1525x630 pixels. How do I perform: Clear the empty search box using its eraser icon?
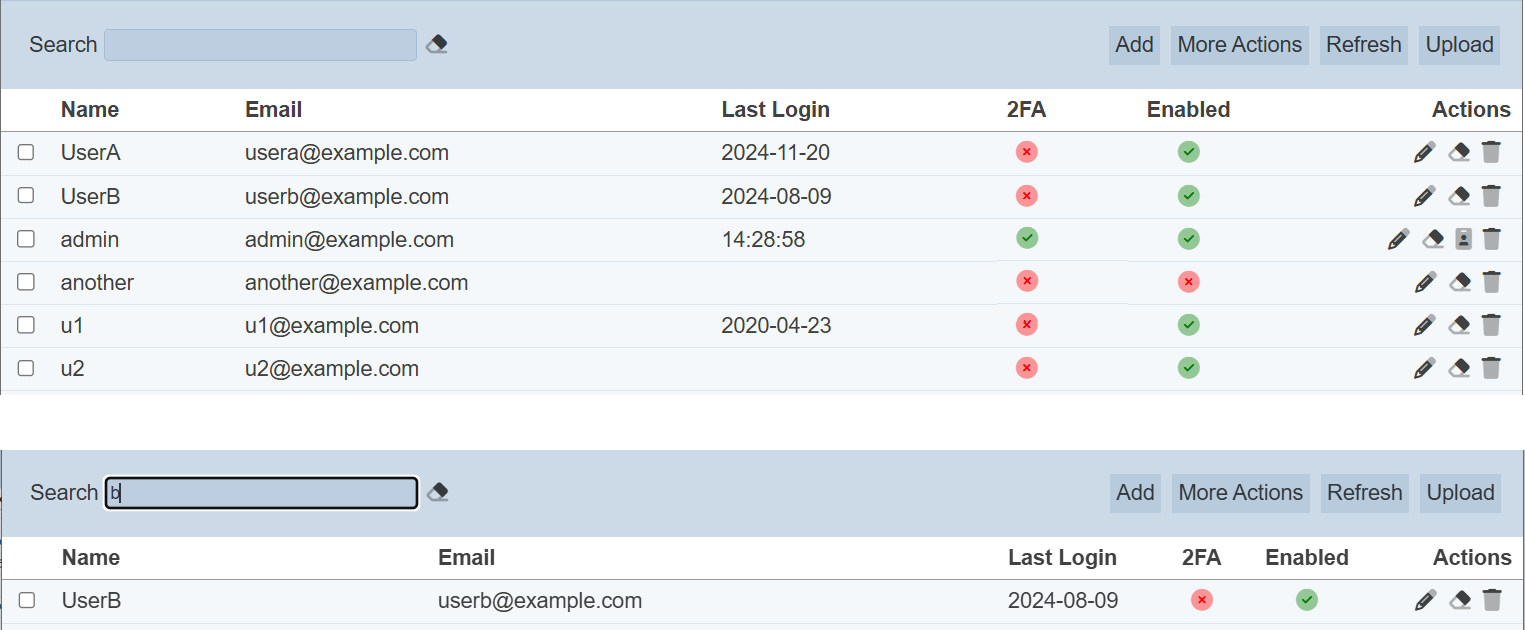437,44
